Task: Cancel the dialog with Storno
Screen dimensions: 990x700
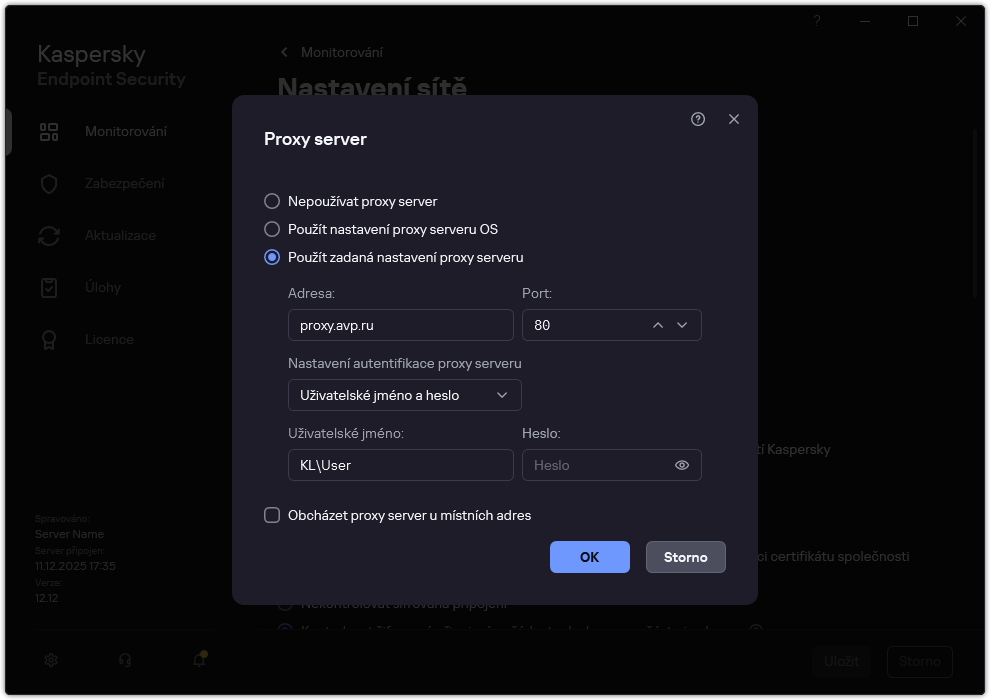Action: tap(685, 557)
